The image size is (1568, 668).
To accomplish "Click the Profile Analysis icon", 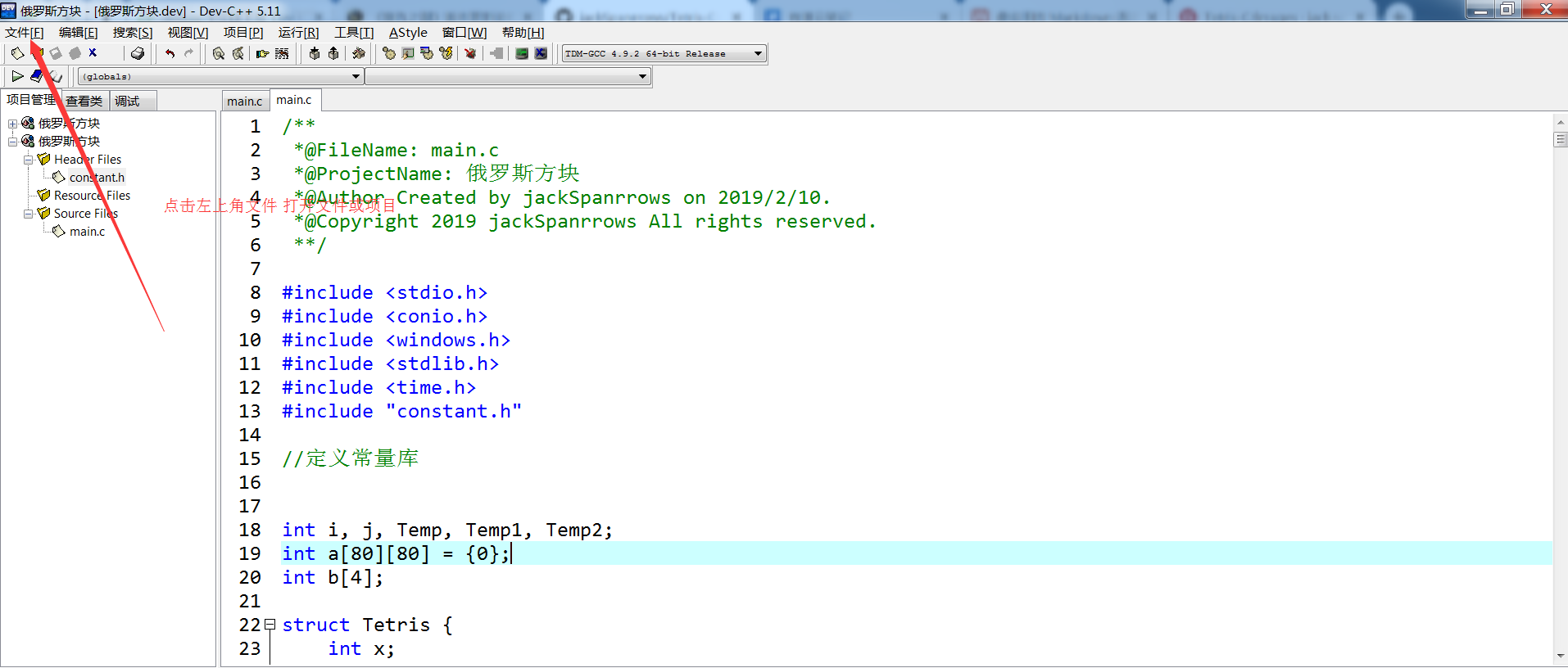I will (x=521, y=53).
